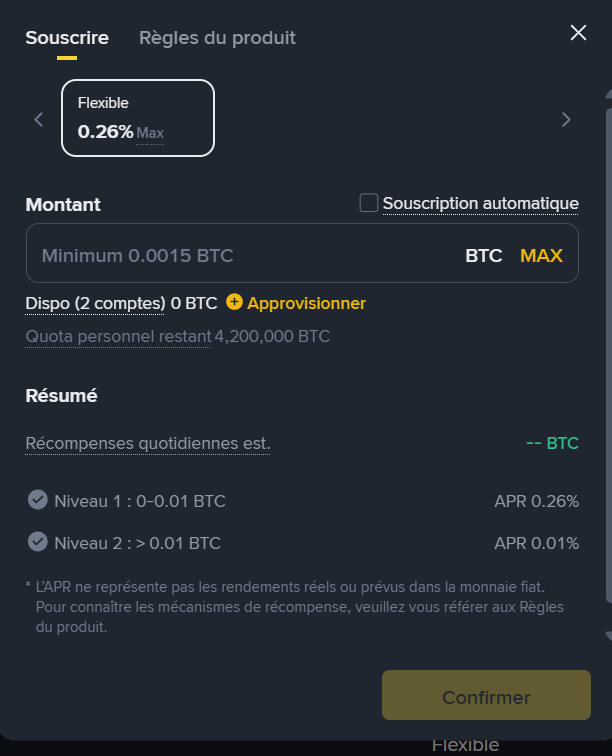612x756 pixels.
Task: Open the Approvisionner link
Action: click(306, 302)
